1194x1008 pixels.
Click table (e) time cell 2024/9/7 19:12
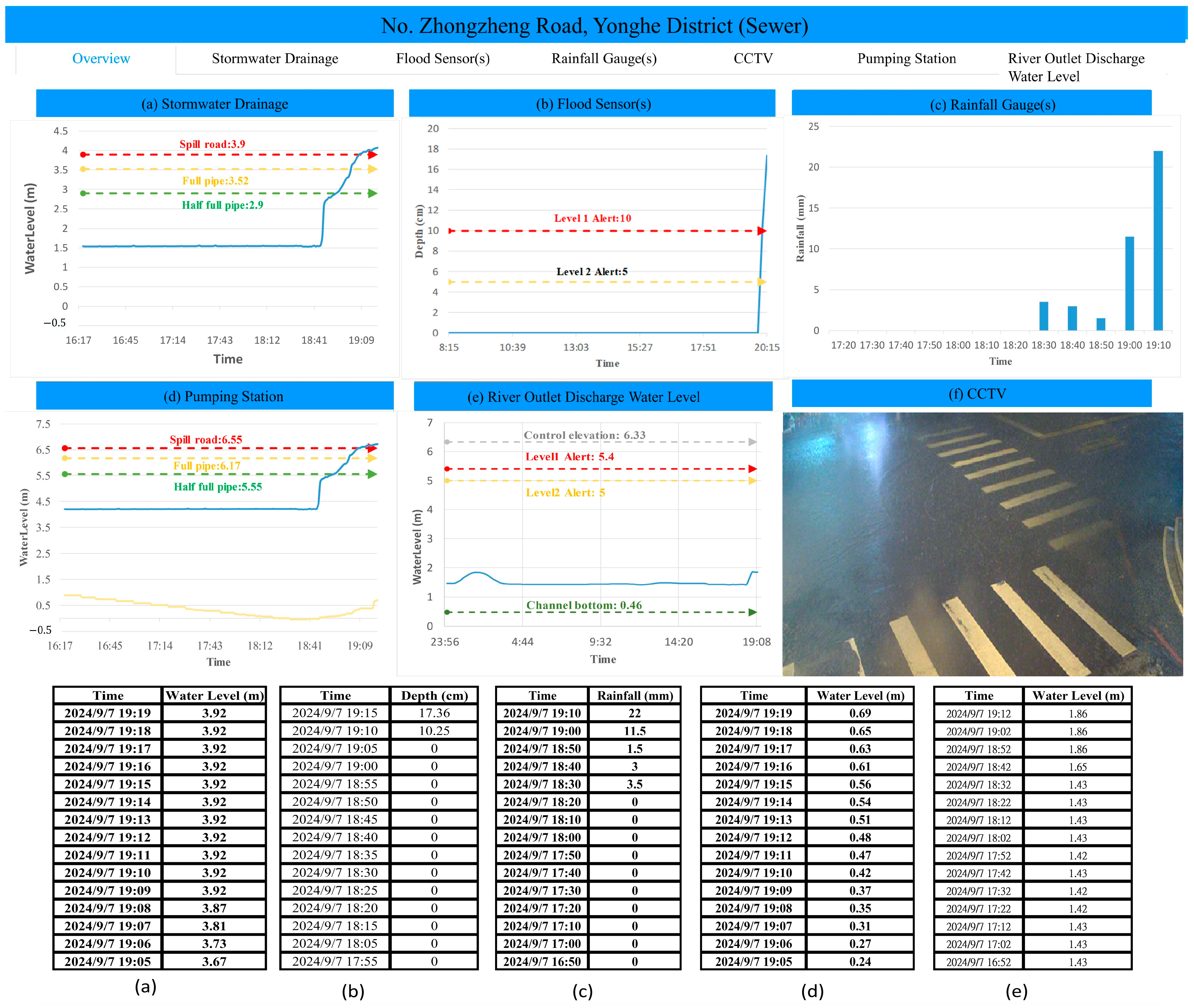point(979,714)
